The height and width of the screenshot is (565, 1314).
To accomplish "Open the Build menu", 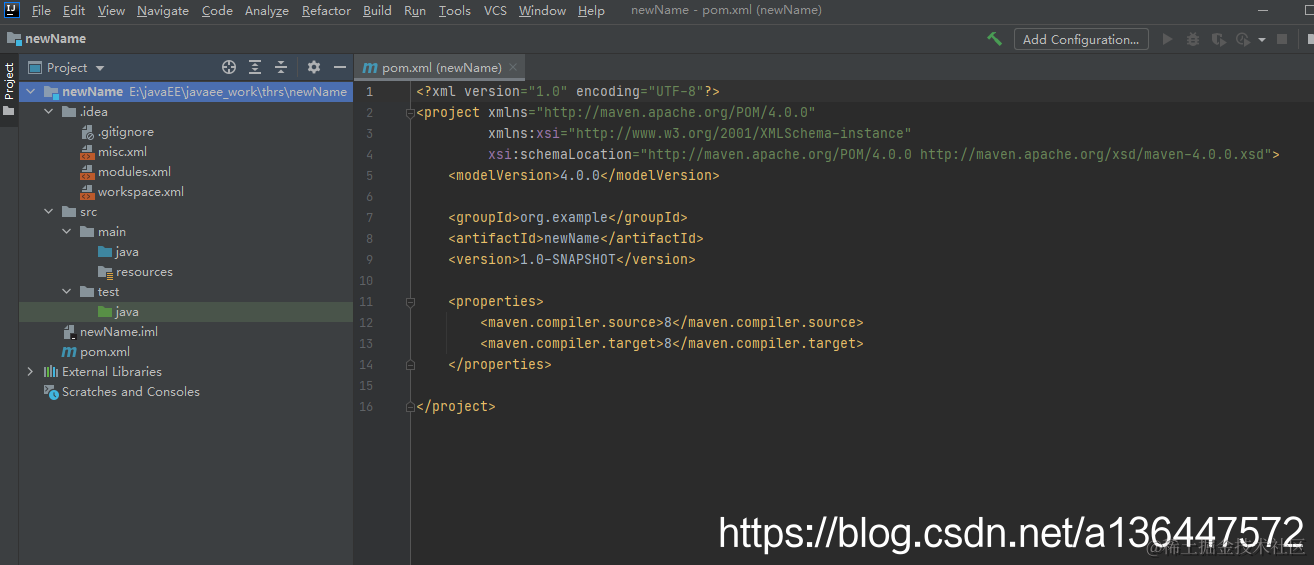I will (x=377, y=10).
